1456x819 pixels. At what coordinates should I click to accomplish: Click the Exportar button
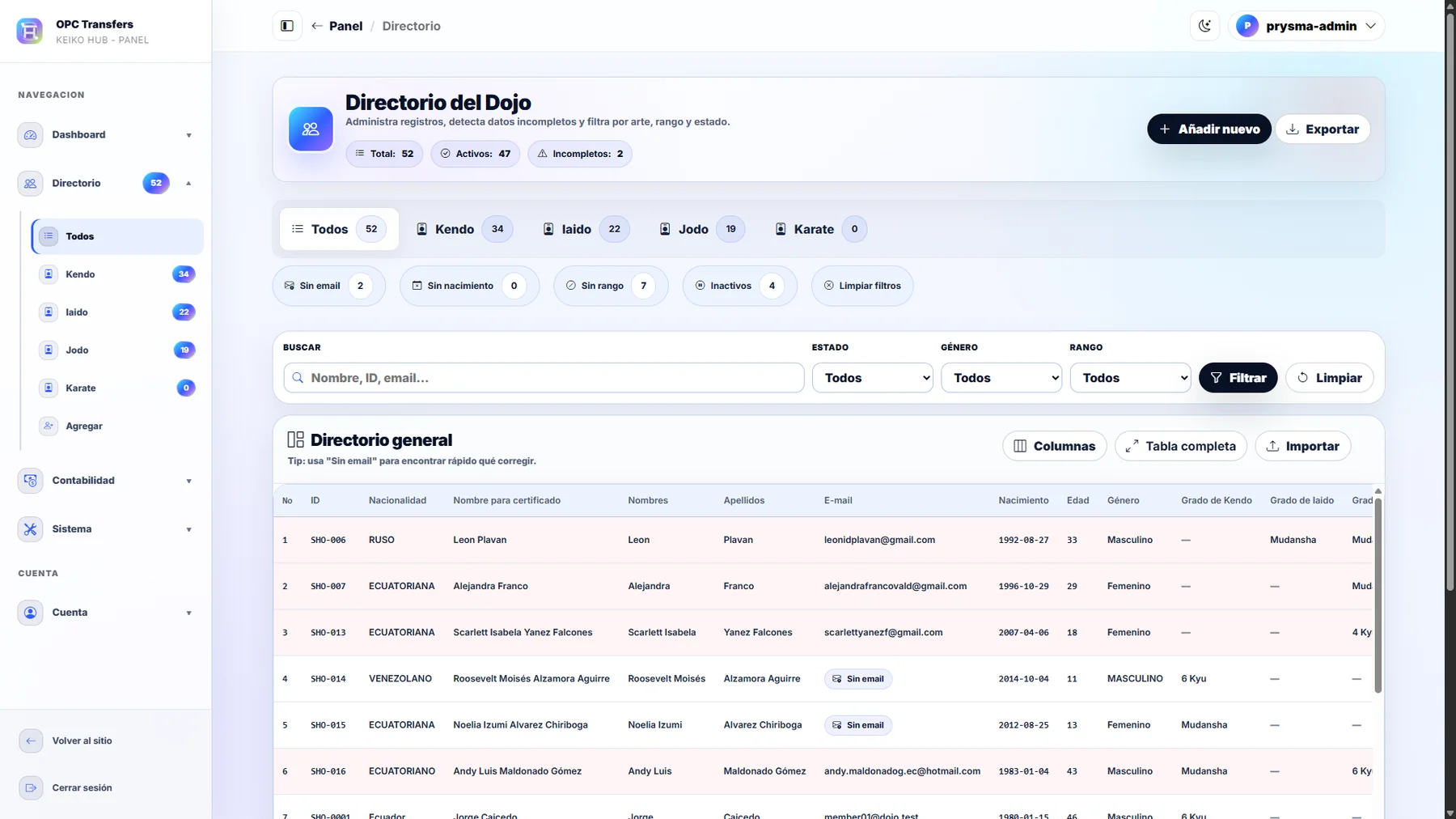1323,129
